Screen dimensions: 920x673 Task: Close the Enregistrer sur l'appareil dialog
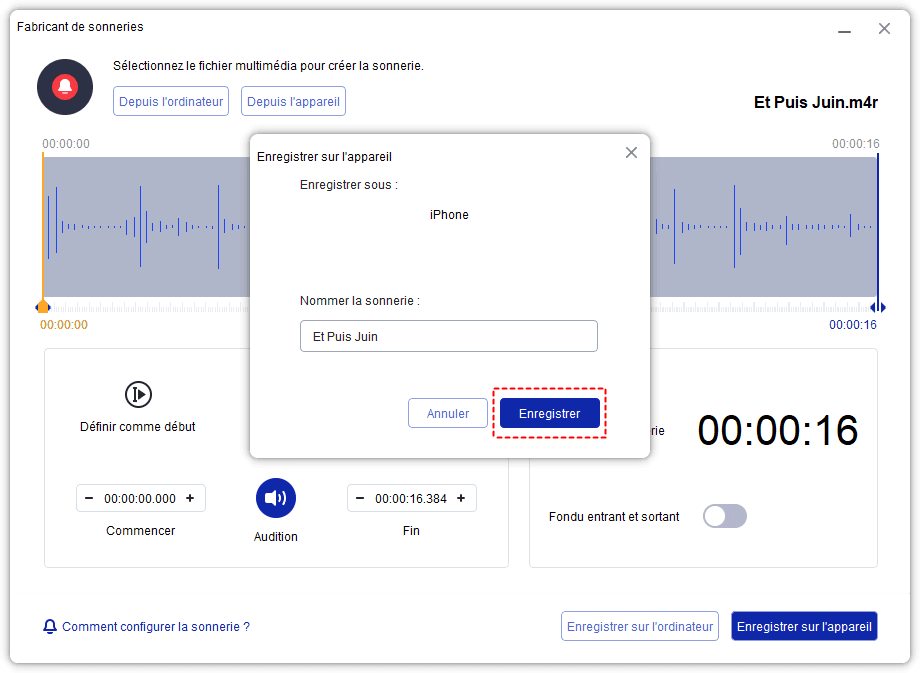[x=631, y=153]
